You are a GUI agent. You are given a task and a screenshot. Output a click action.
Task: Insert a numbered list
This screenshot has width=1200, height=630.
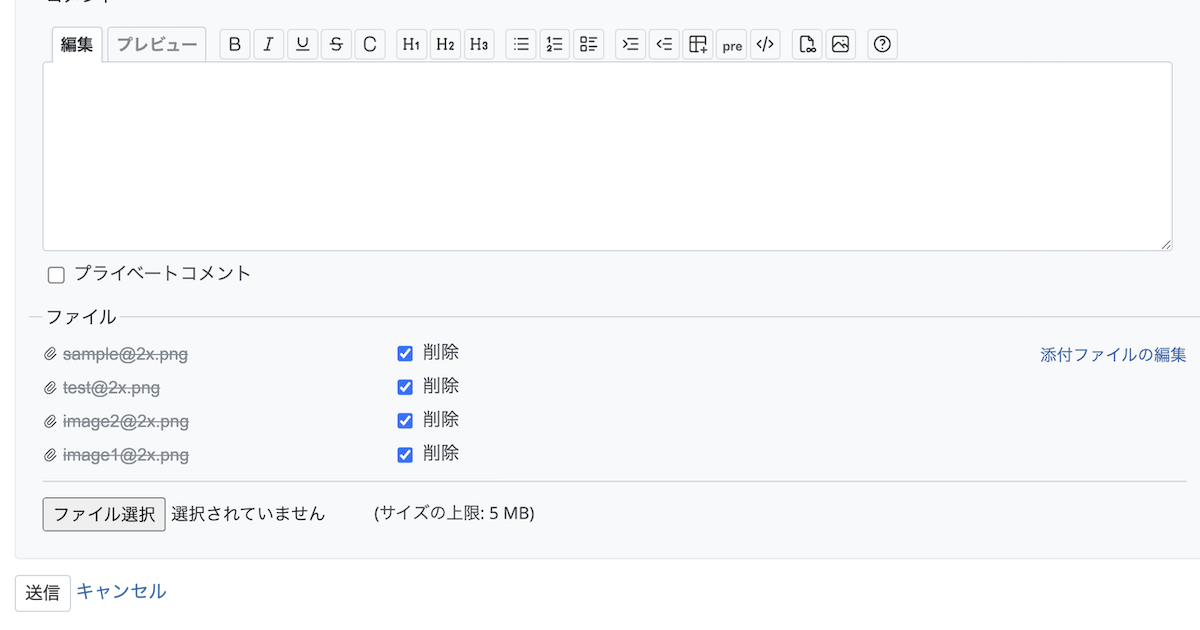point(554,45)
